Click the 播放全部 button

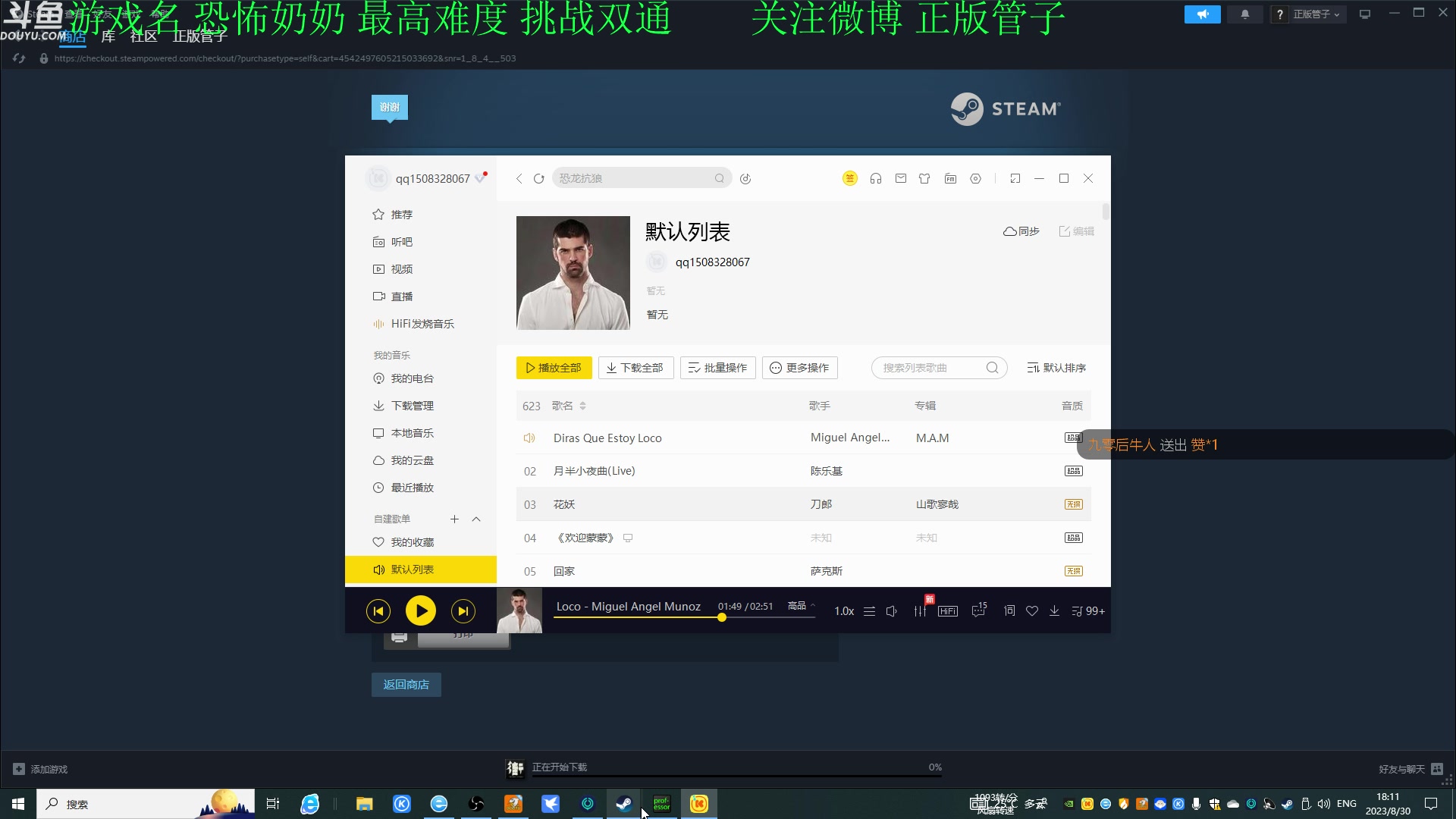point(554,368)
